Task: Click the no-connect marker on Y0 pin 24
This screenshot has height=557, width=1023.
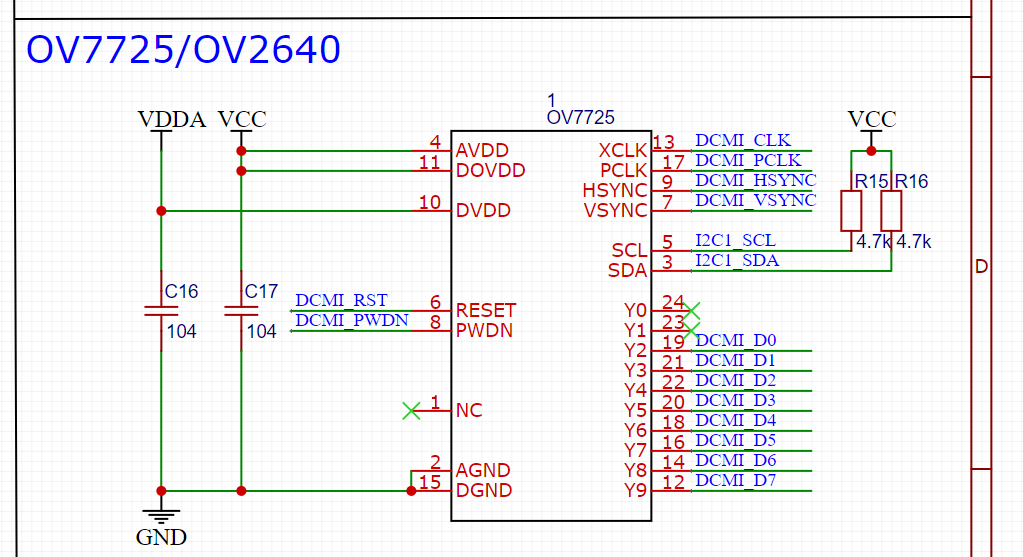Action: coord(692,311)
